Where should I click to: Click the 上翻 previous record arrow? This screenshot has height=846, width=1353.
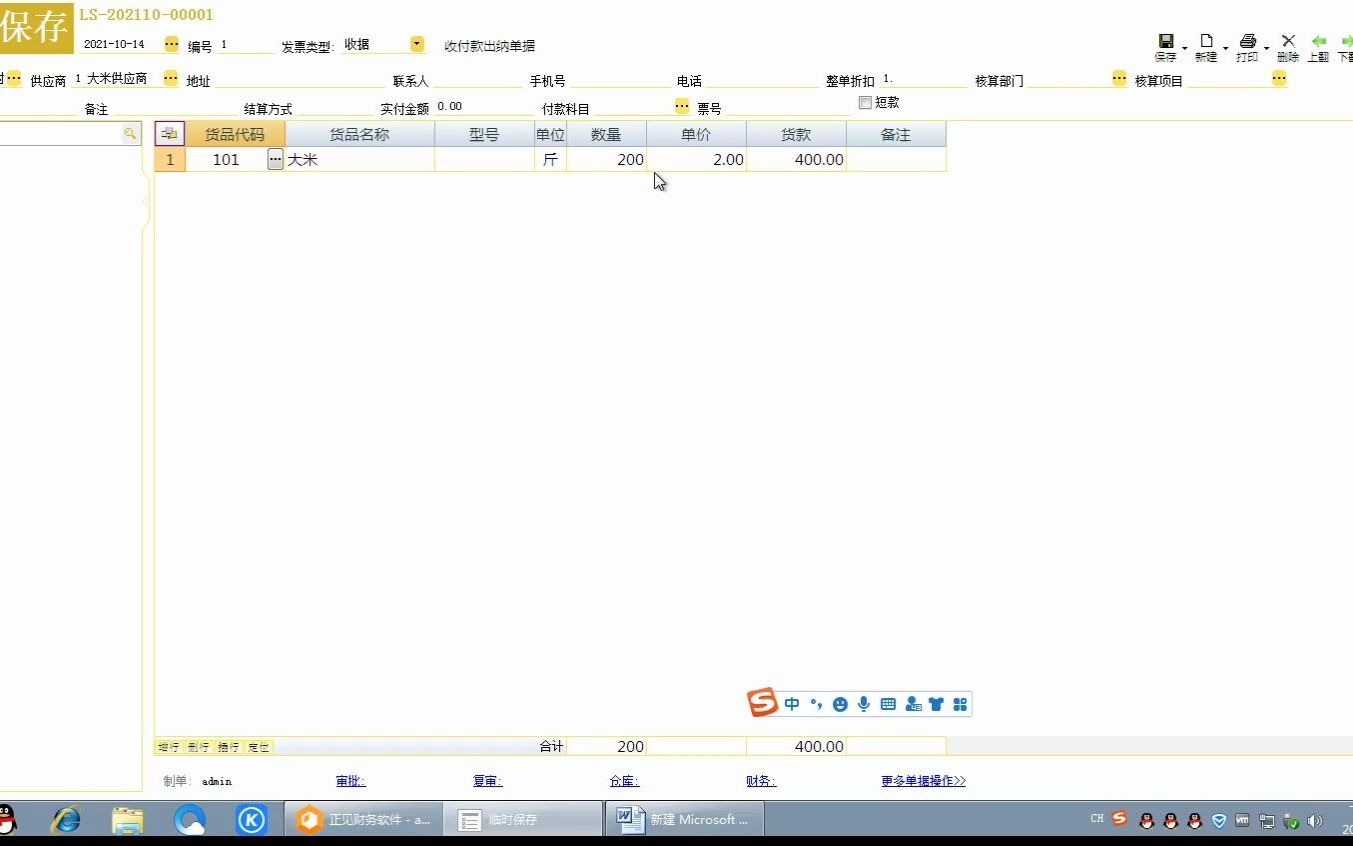click(x=1318, y=42)
